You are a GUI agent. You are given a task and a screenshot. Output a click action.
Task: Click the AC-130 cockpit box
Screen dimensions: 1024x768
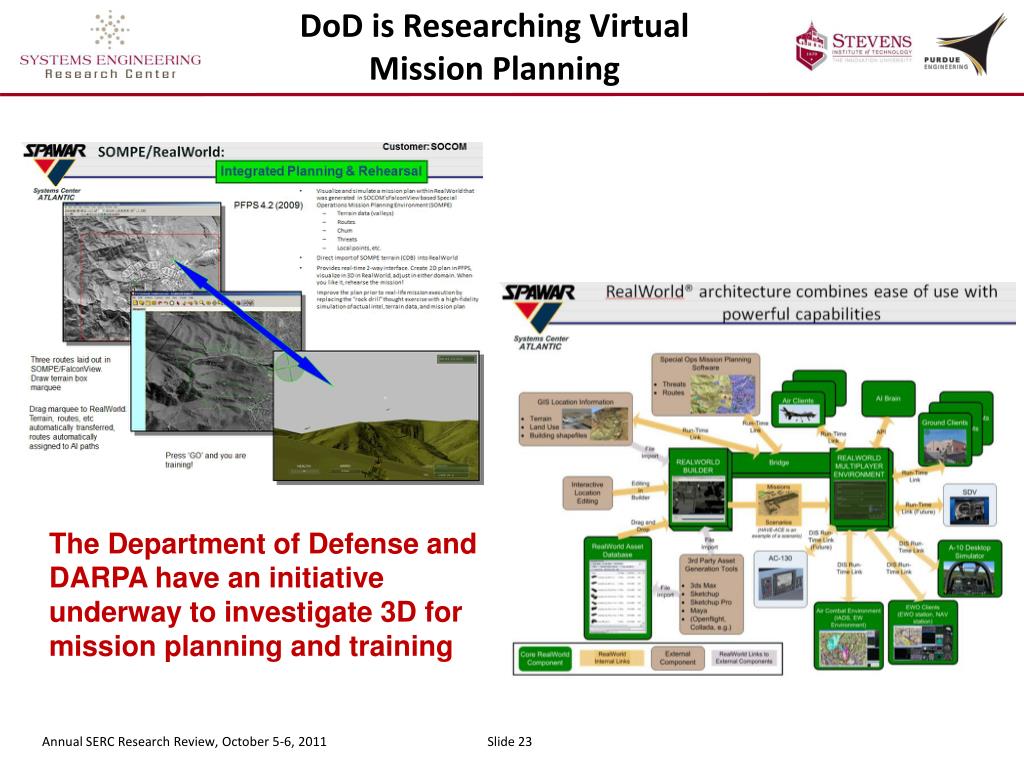(x=780, y=579)
